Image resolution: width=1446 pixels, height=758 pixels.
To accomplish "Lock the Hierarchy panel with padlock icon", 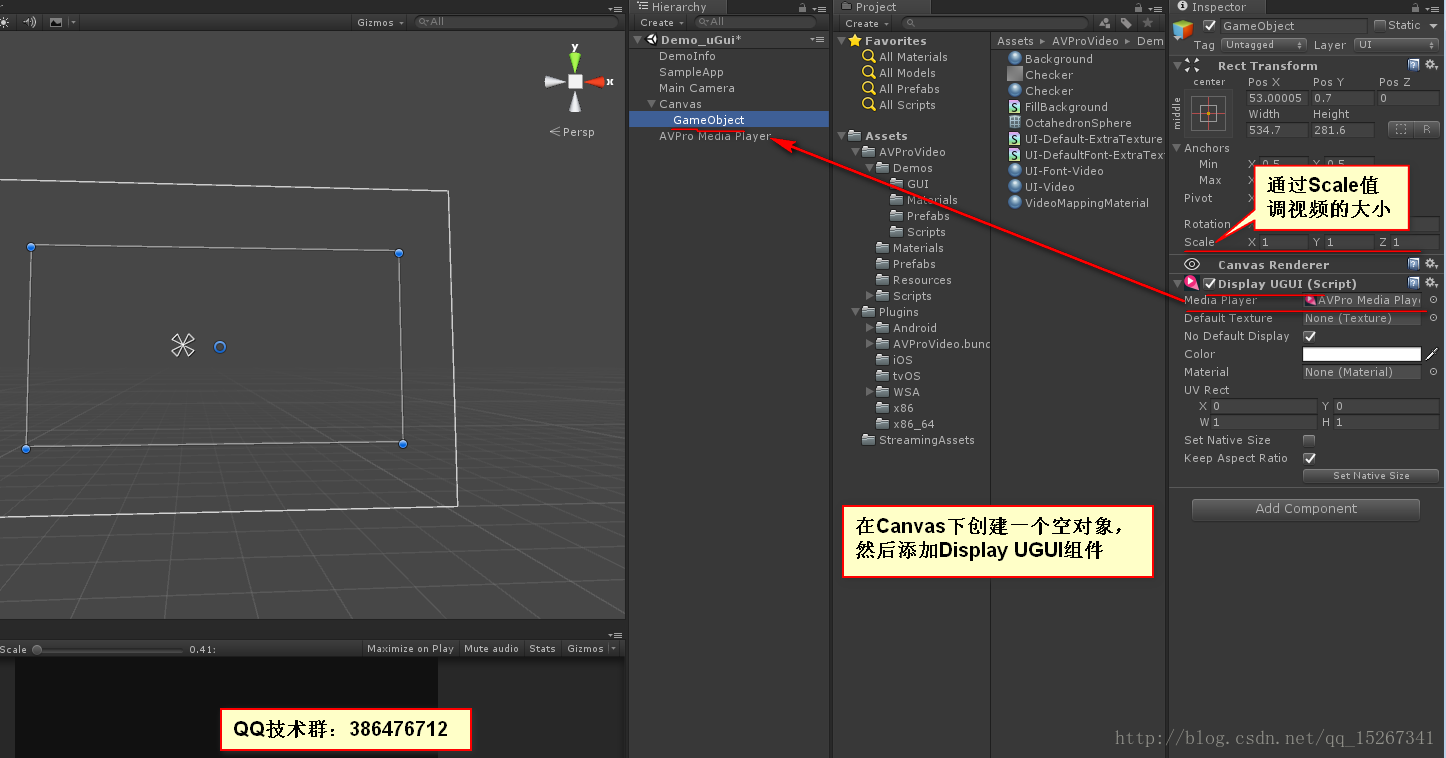I will pyautogui.click(x=803, y=8).
